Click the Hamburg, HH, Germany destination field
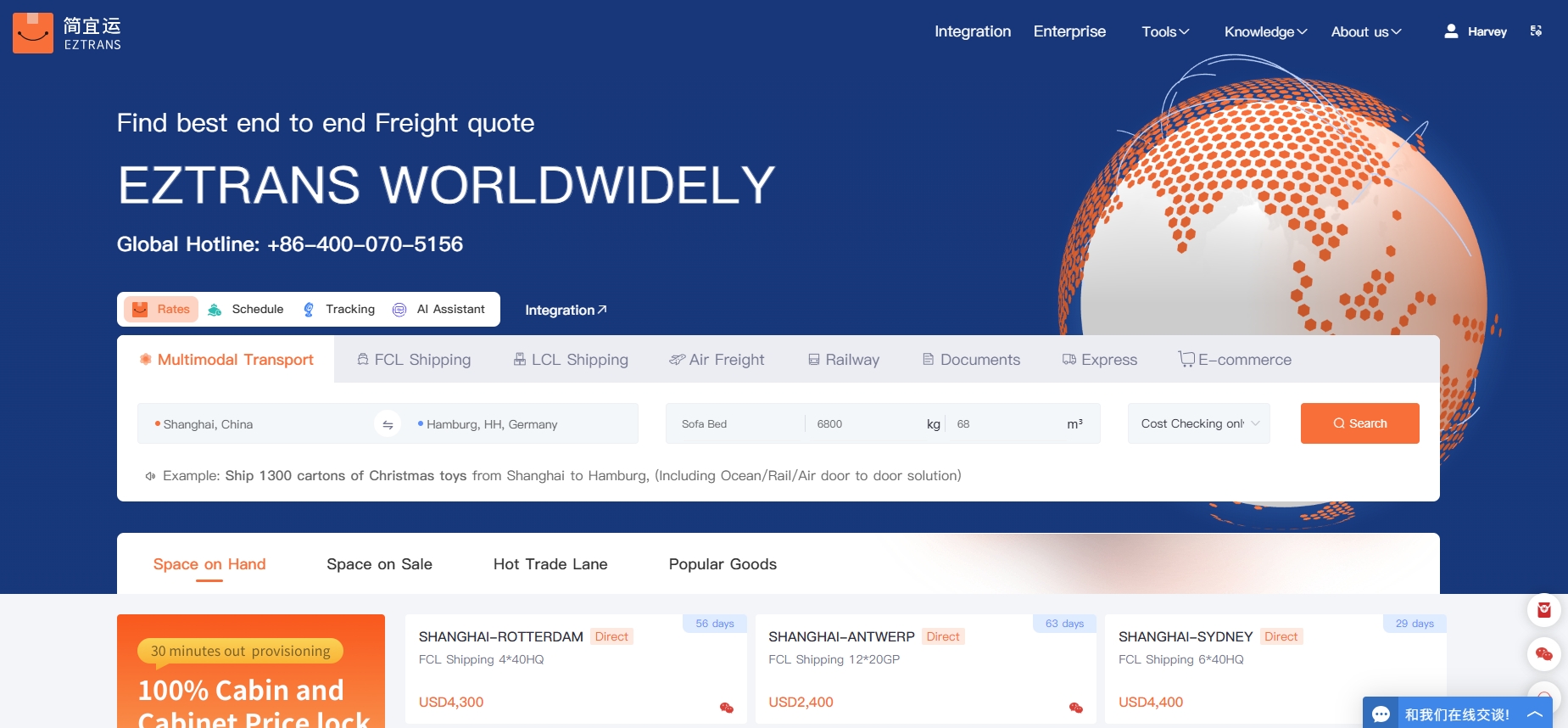 [526, 424]
